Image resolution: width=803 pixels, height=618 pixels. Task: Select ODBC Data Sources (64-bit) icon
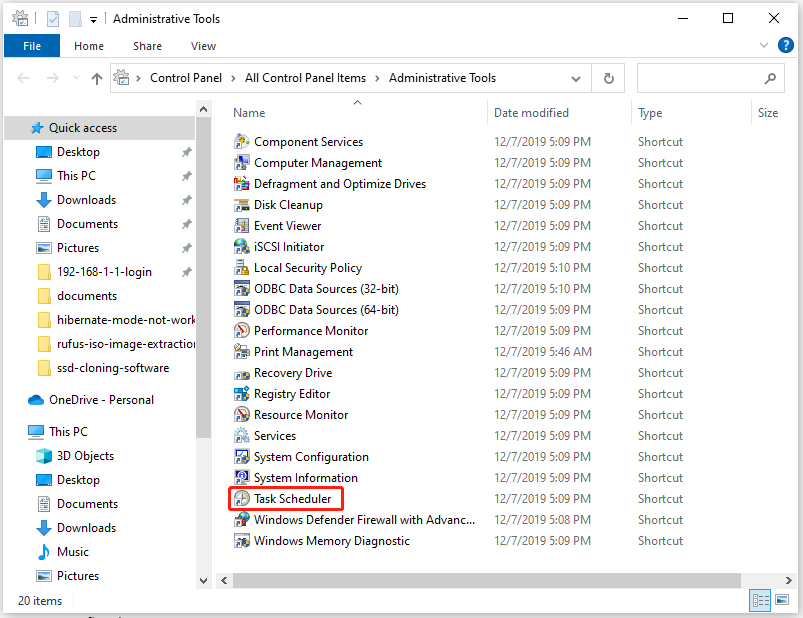click(241, 310)
